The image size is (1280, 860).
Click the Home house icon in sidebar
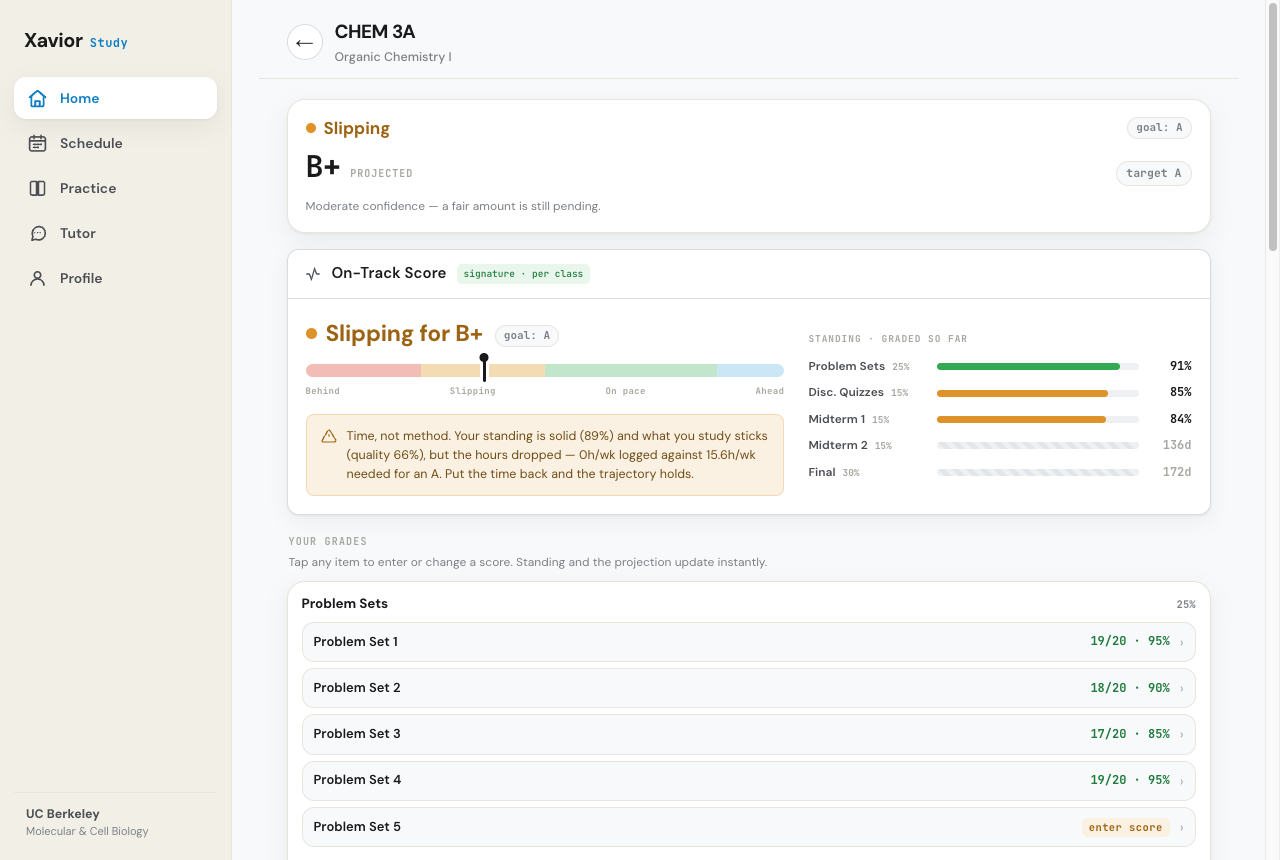tap(38, 98)
